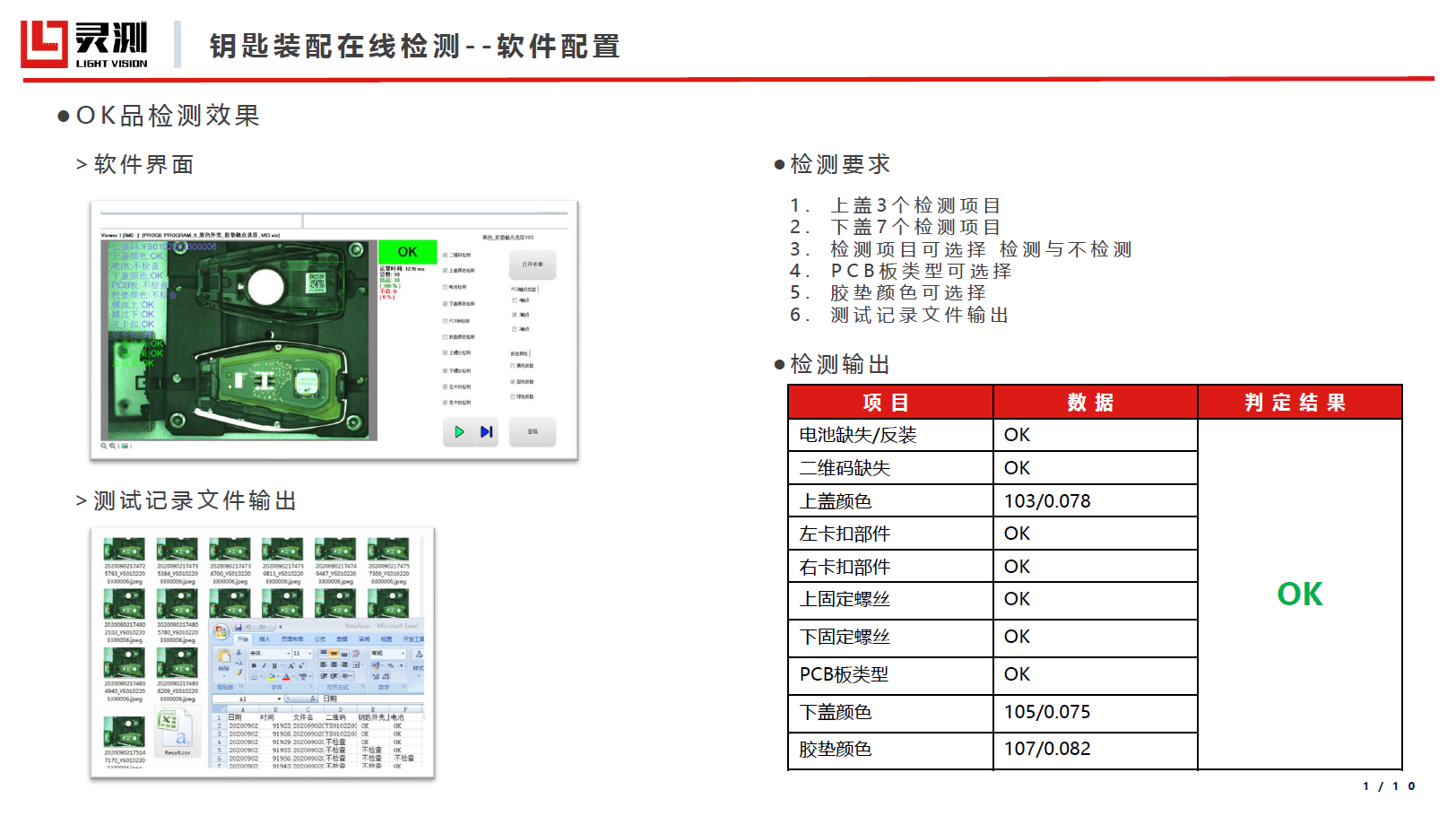Expand the 宋体 font name dropdown
1456x816 pixels.
(x=288, y=654)
